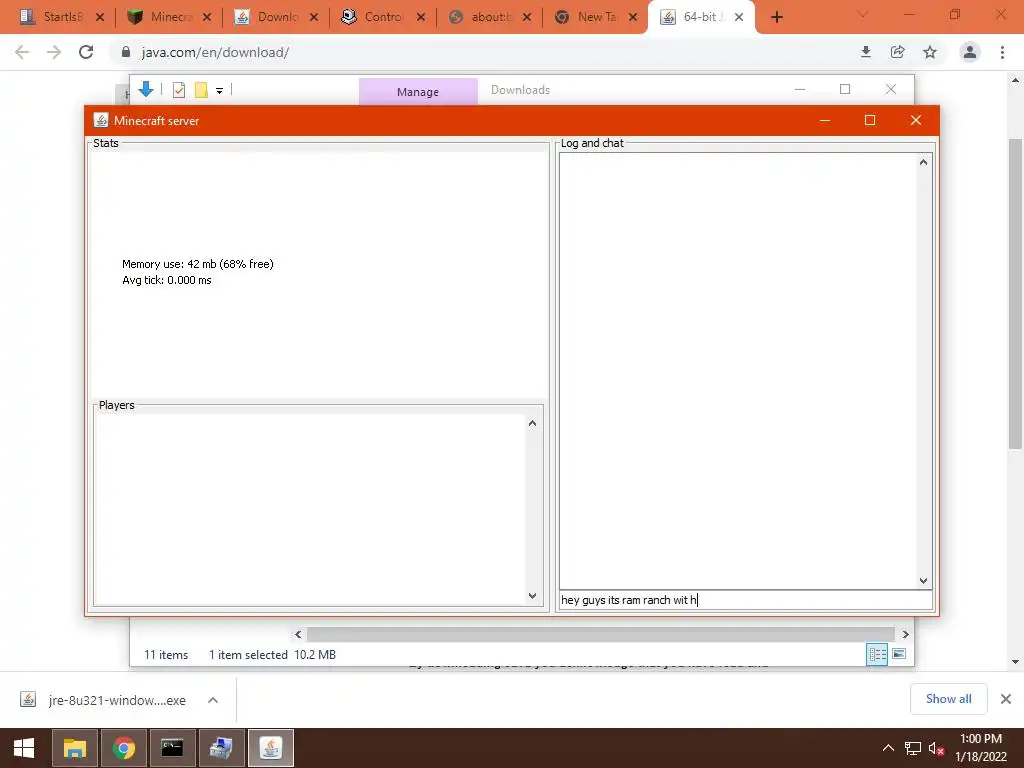Close the active 64-bit Java tab

[739, 18]
